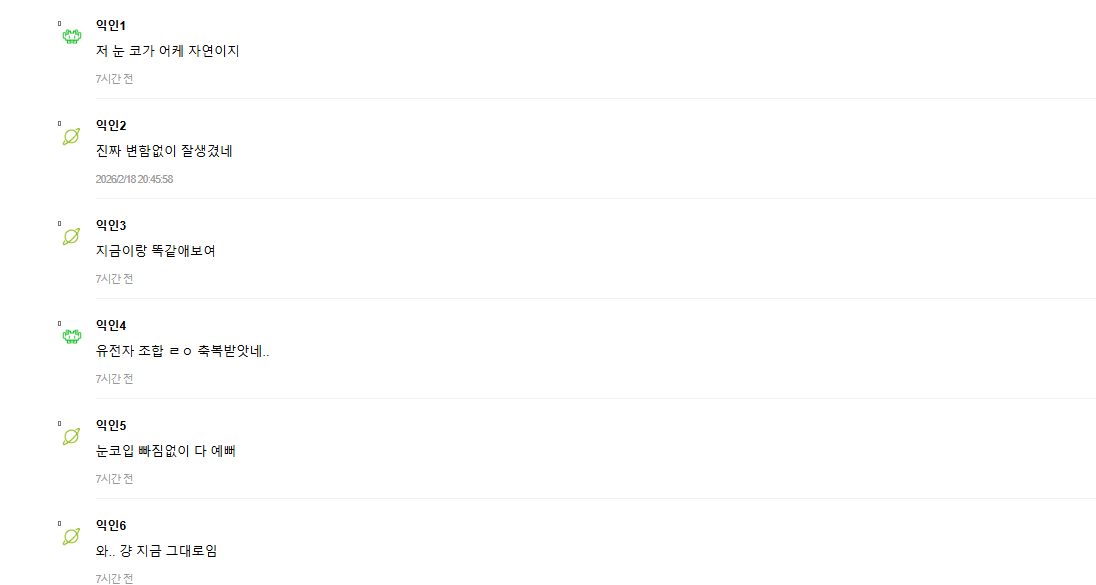This screenshot has width=1096, height=585.
Task: Click the comment '지금이랑 똑같애보여'
Action: coord(155,251)
